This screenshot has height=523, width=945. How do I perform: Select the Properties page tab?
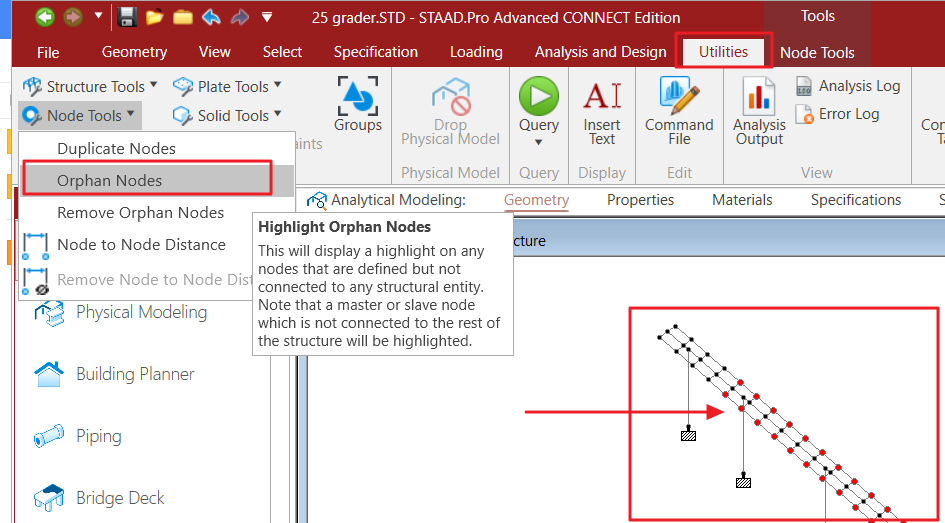pos(640,200)
